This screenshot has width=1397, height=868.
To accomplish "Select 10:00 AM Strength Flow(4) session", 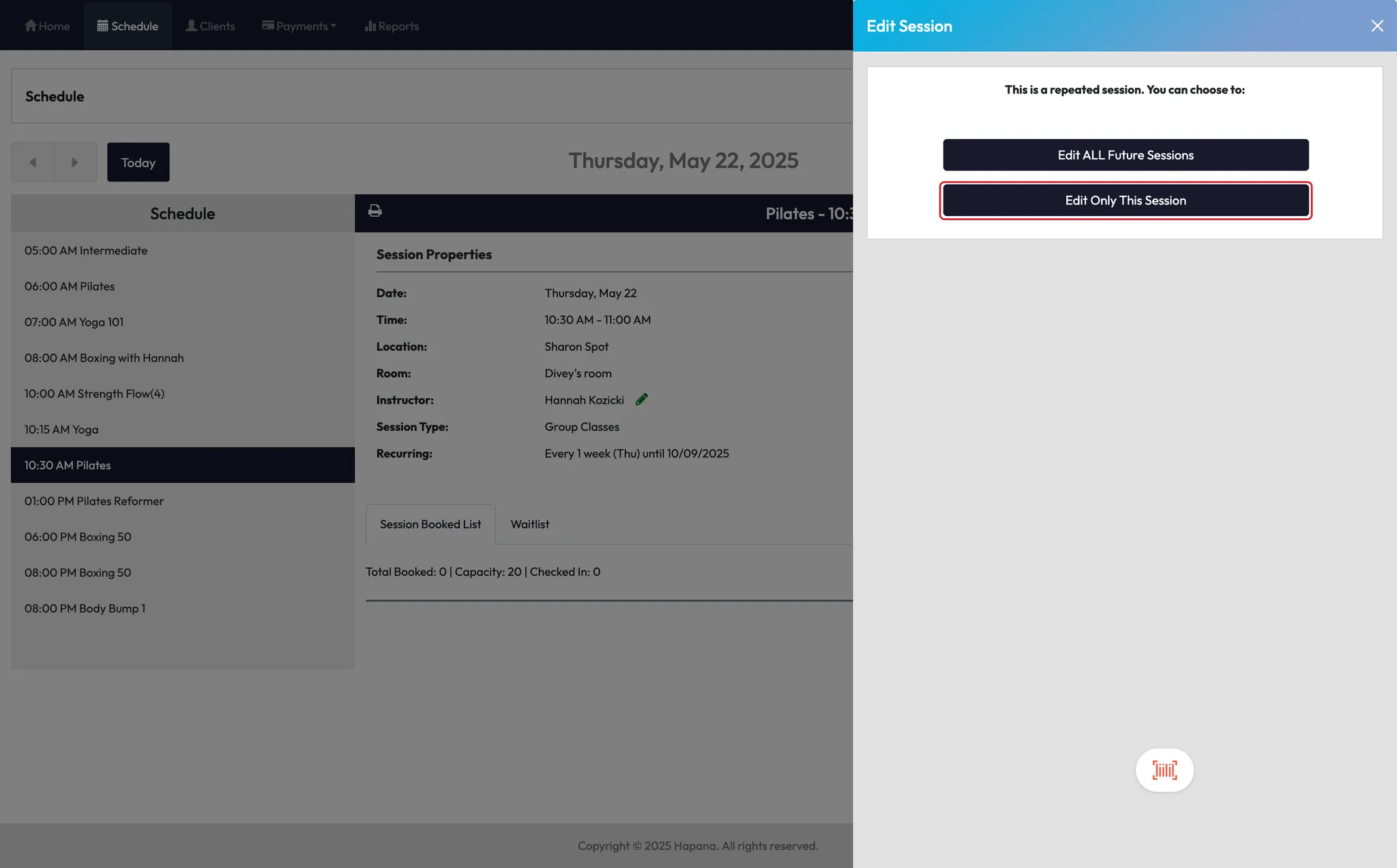I will (94, 393).
